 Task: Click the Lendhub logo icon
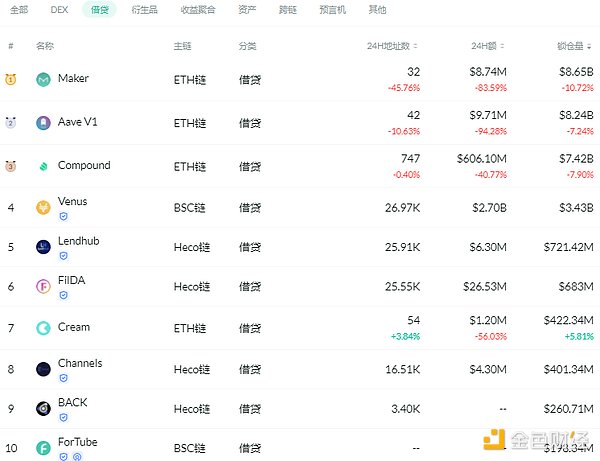pos(43,247)
